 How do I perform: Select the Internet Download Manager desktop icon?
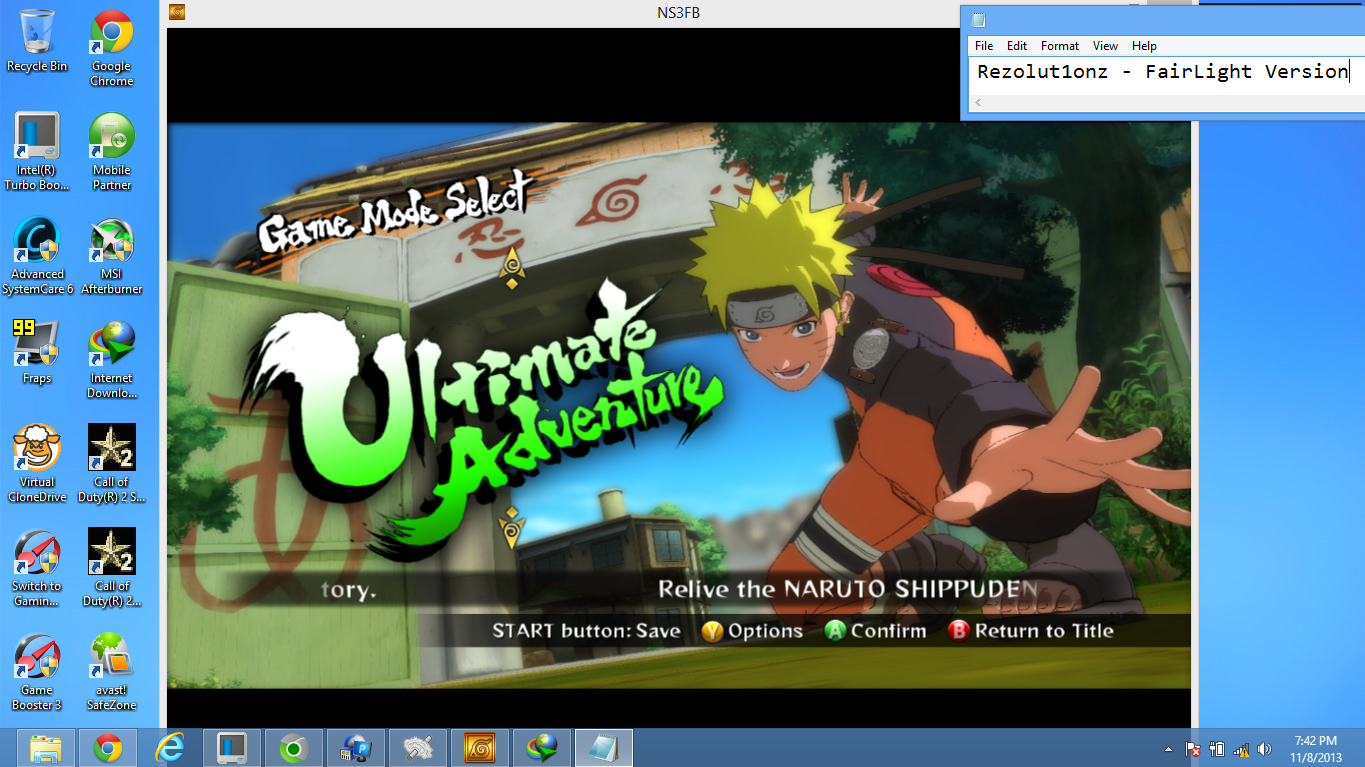[112, 359]
